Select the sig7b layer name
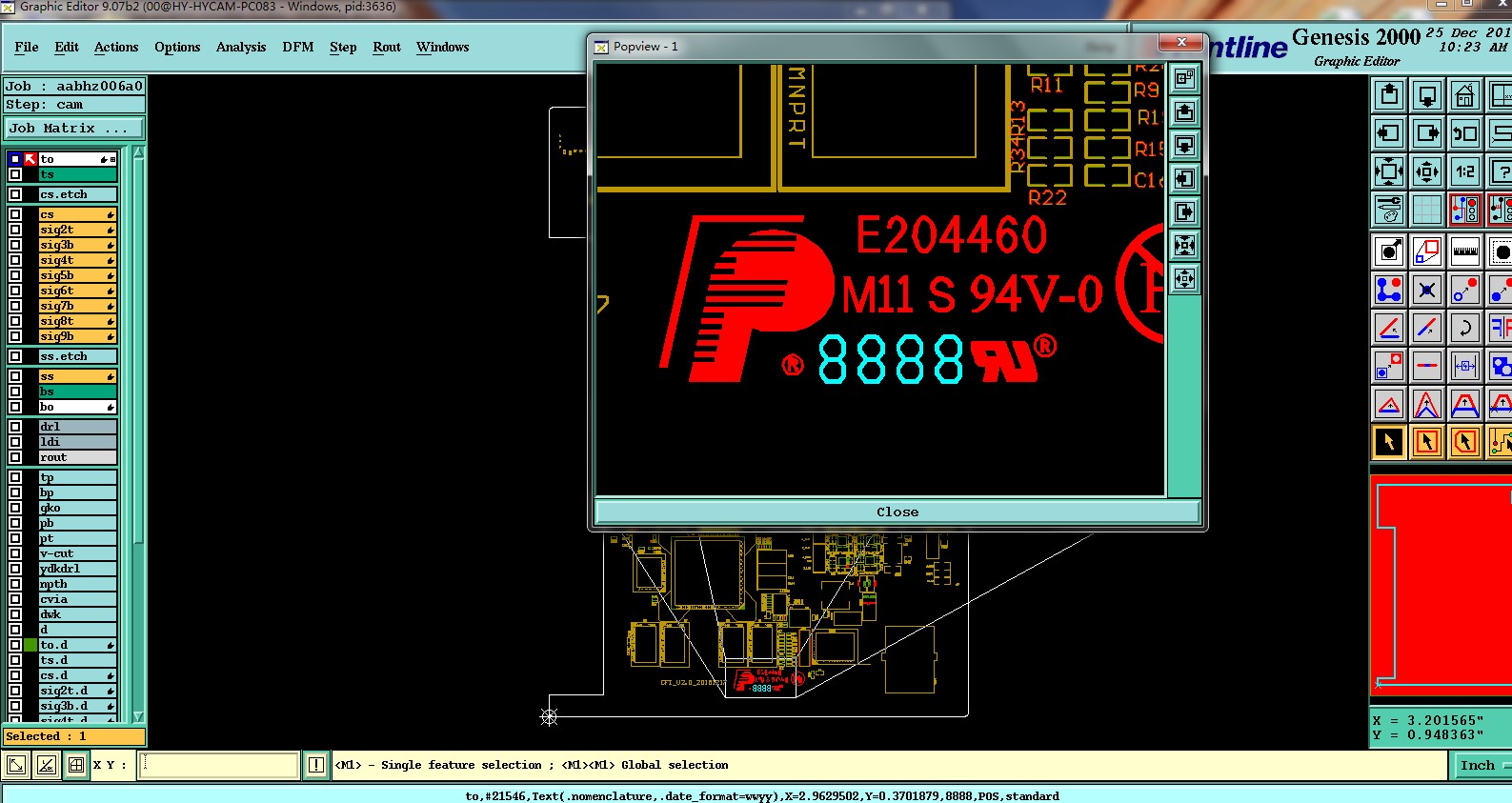Screen dimensions: 1512x803 78,306
